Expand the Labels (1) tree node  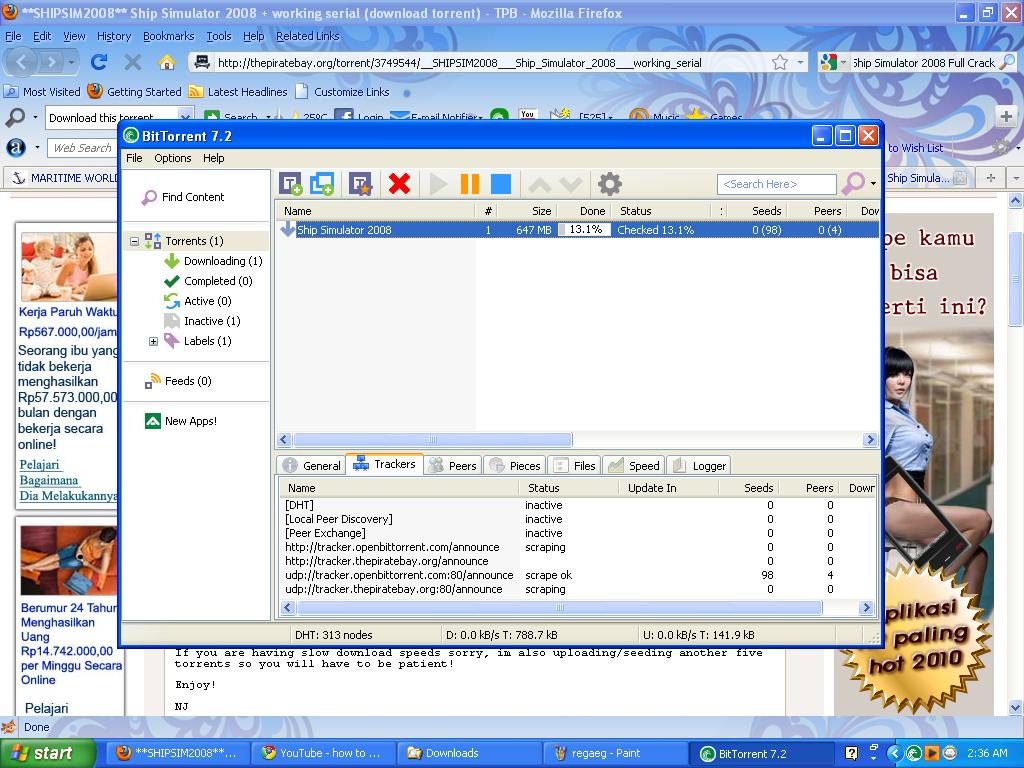pos(153,341)
